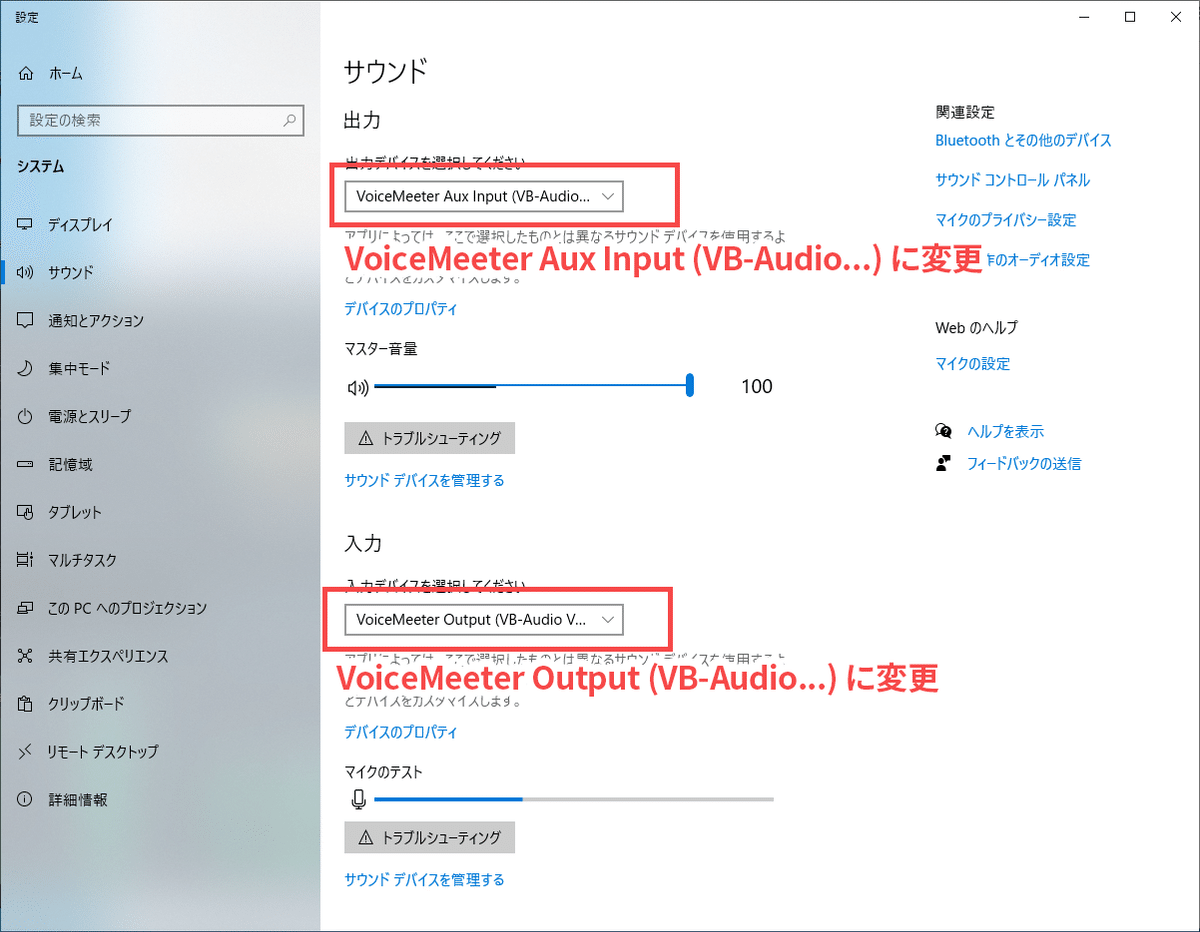Open マルチタスク settings page
Screen dimensions: 1200x932
coord(82,560)
